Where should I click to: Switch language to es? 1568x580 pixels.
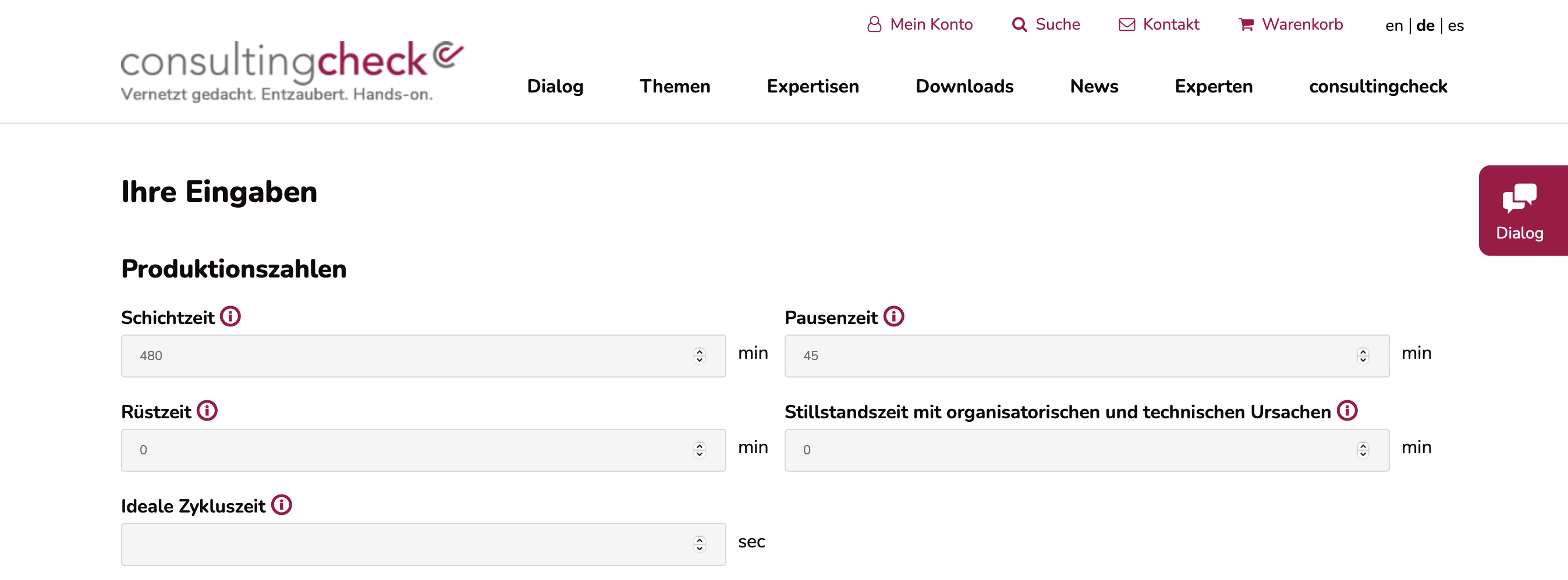1456,26
